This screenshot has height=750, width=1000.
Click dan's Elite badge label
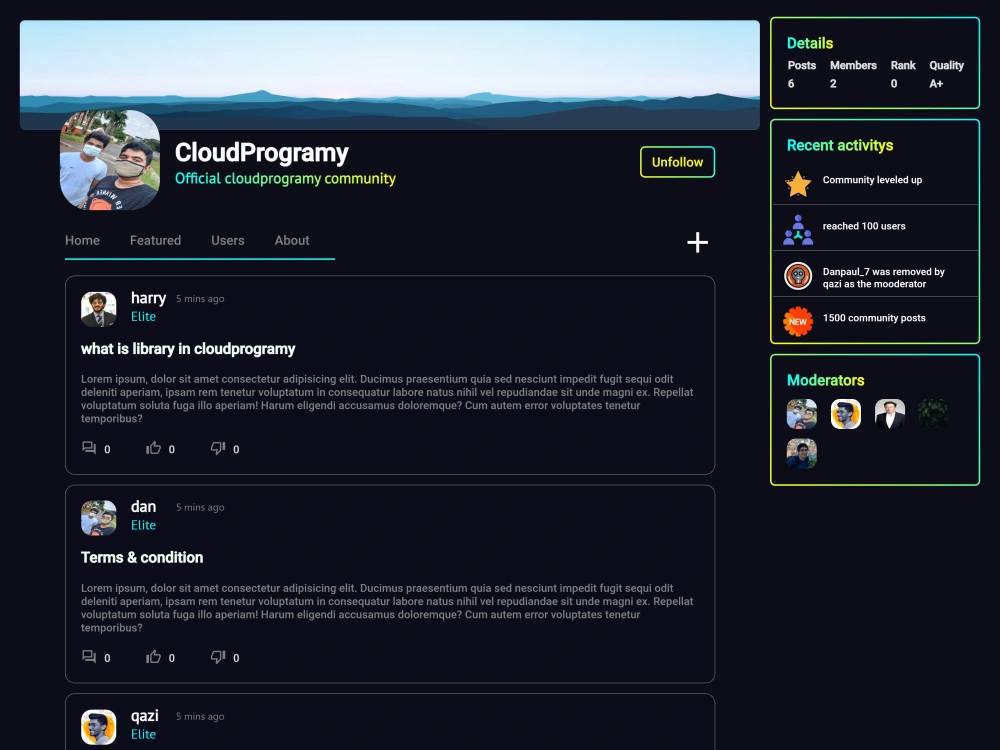point(143,525)
